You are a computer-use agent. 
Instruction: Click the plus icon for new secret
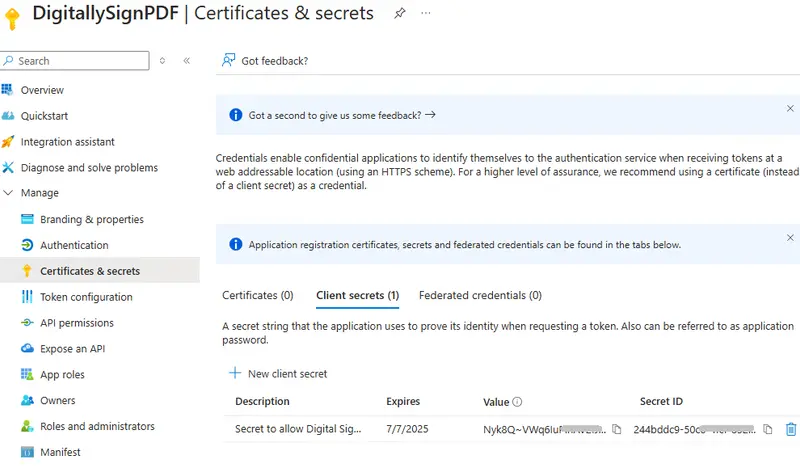(235, 373)
